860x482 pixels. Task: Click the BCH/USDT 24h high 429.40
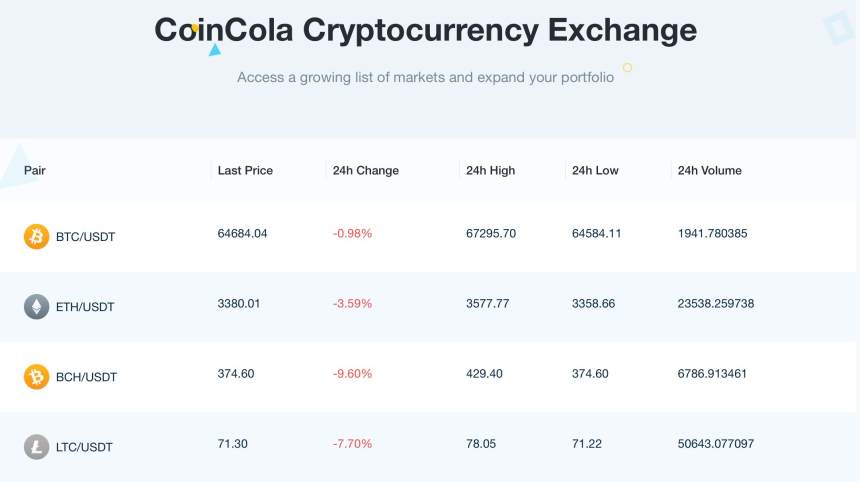click(x=484, y=374)
